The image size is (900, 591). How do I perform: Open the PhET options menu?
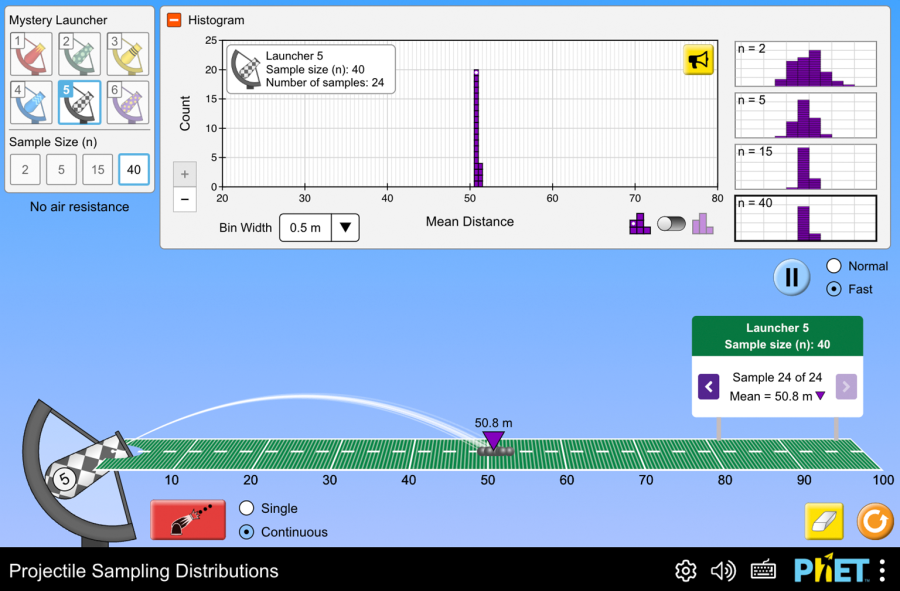pyautogui.click(x=881, y=570)
